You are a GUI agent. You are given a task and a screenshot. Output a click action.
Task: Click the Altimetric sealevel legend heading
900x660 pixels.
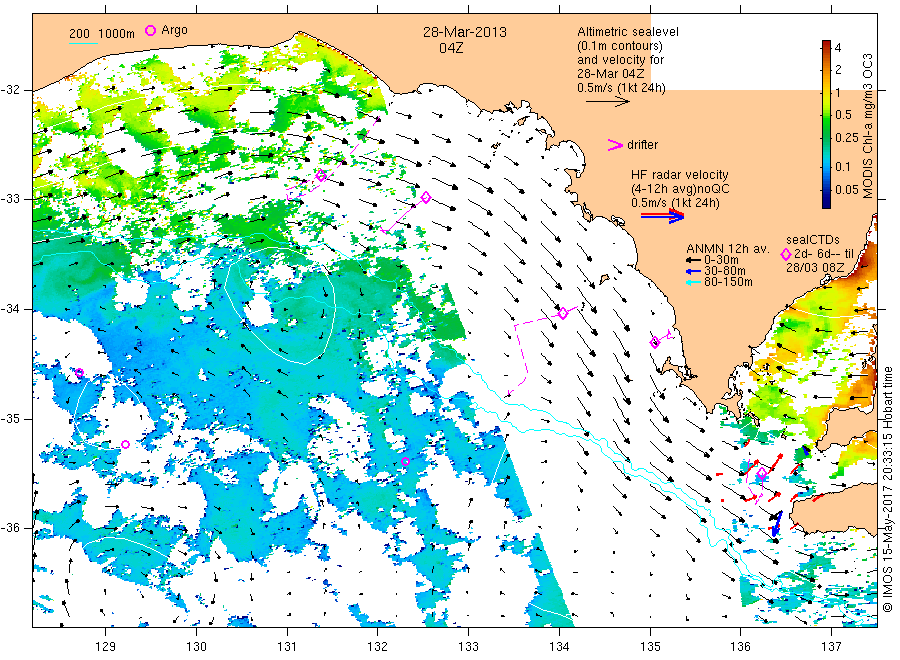[628, 32]
